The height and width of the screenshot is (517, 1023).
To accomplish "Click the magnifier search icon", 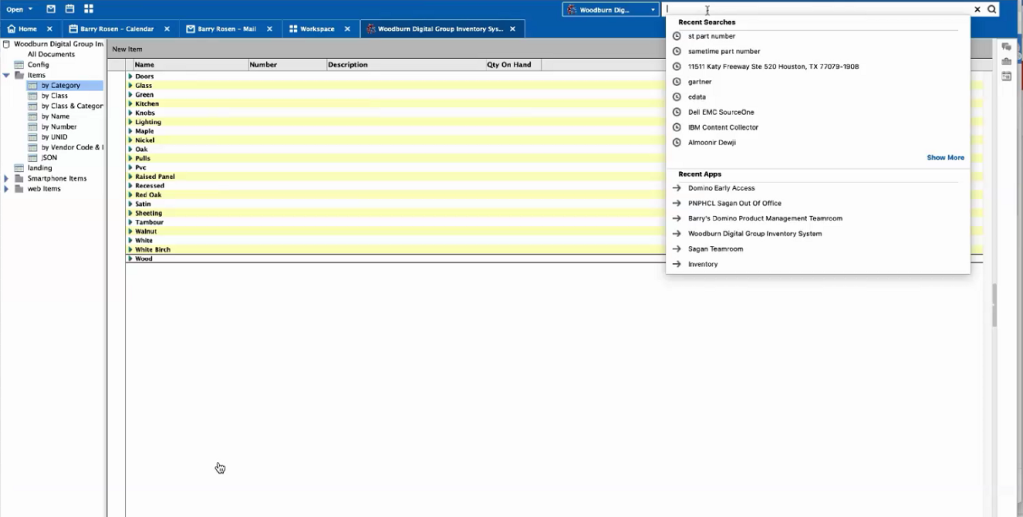I will pyautogui.click(x=992, y=9).
